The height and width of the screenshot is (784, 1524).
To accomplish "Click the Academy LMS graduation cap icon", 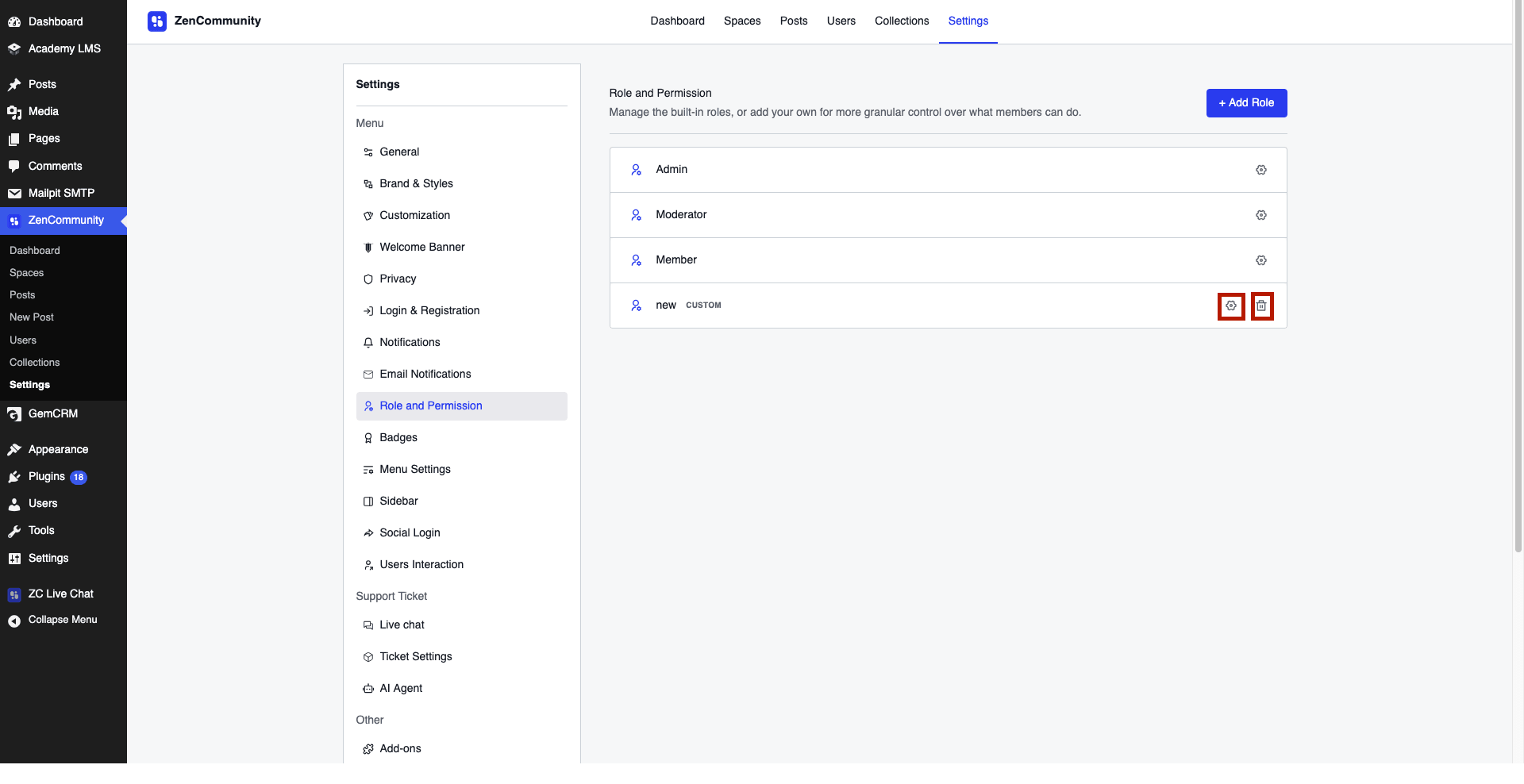I will coord(14,49).
